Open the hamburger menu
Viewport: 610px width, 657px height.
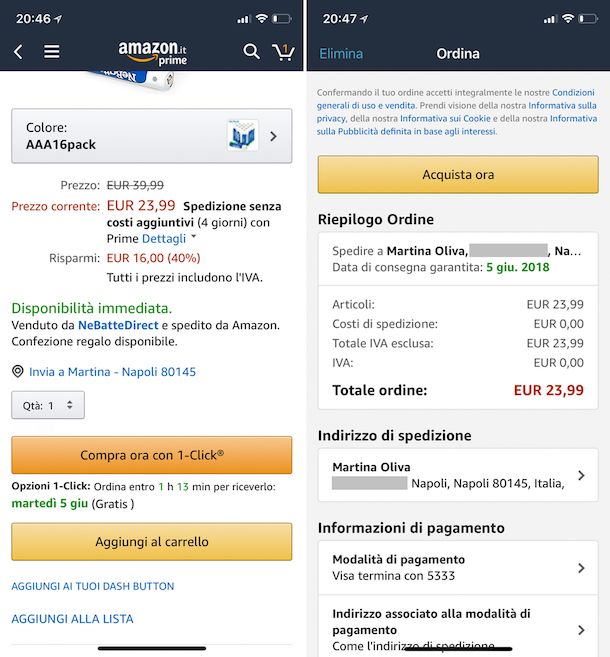52,52
